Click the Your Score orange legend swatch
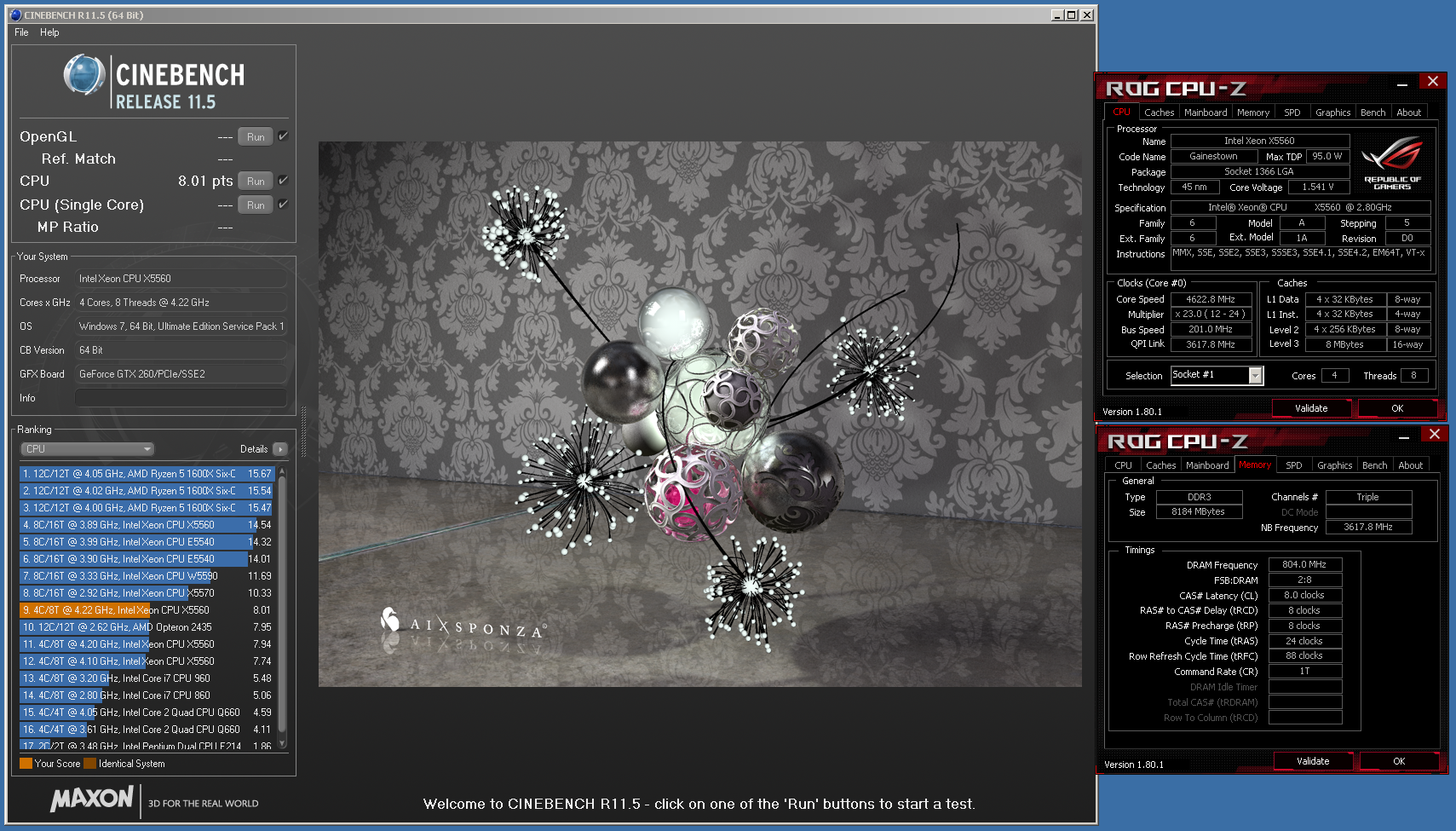The image size is (1456, 831). coord(26,764)
